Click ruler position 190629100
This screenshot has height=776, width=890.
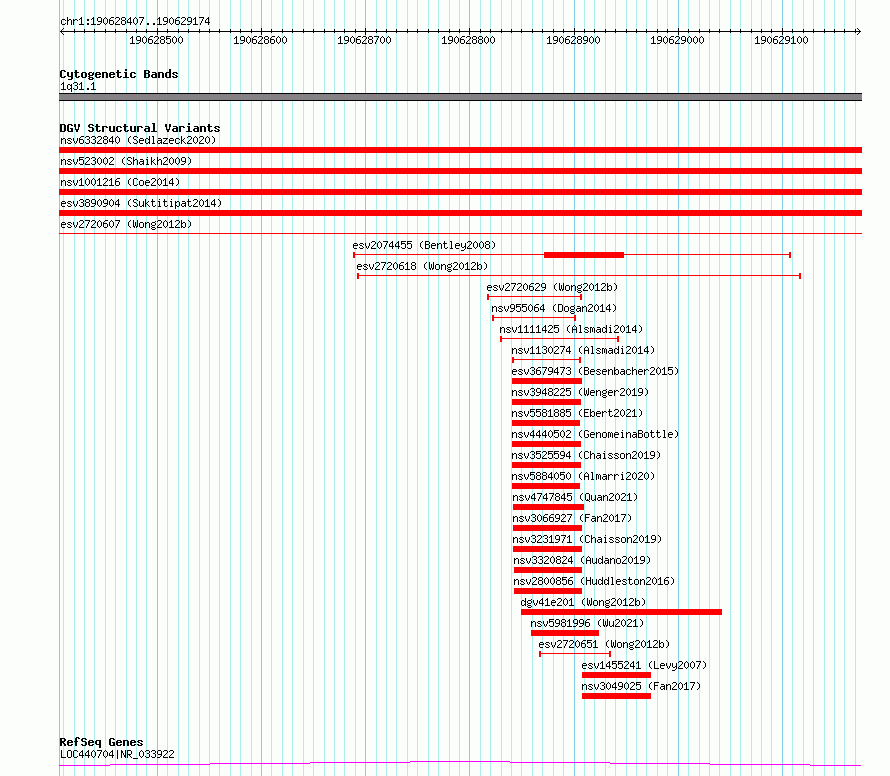(781, 40)
